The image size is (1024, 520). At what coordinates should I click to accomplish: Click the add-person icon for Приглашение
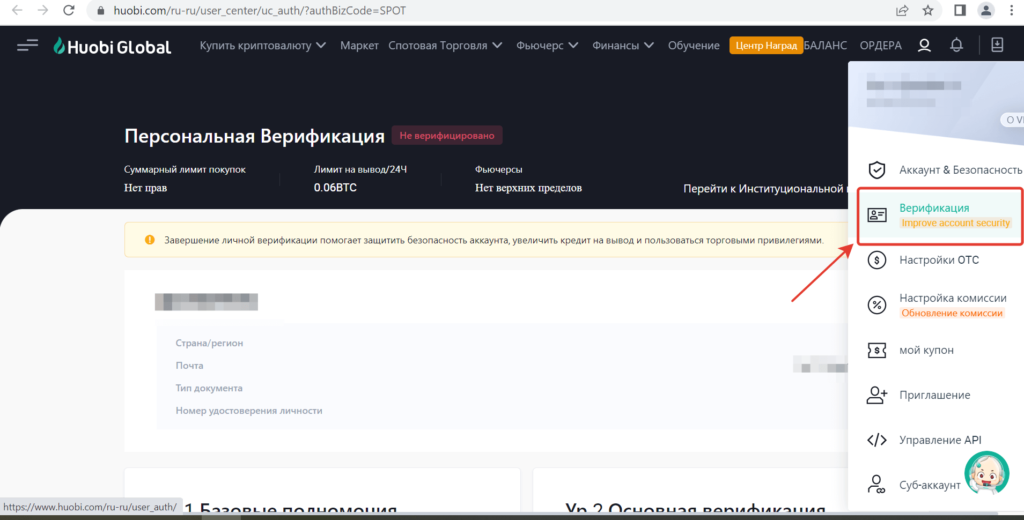point(877,395)
